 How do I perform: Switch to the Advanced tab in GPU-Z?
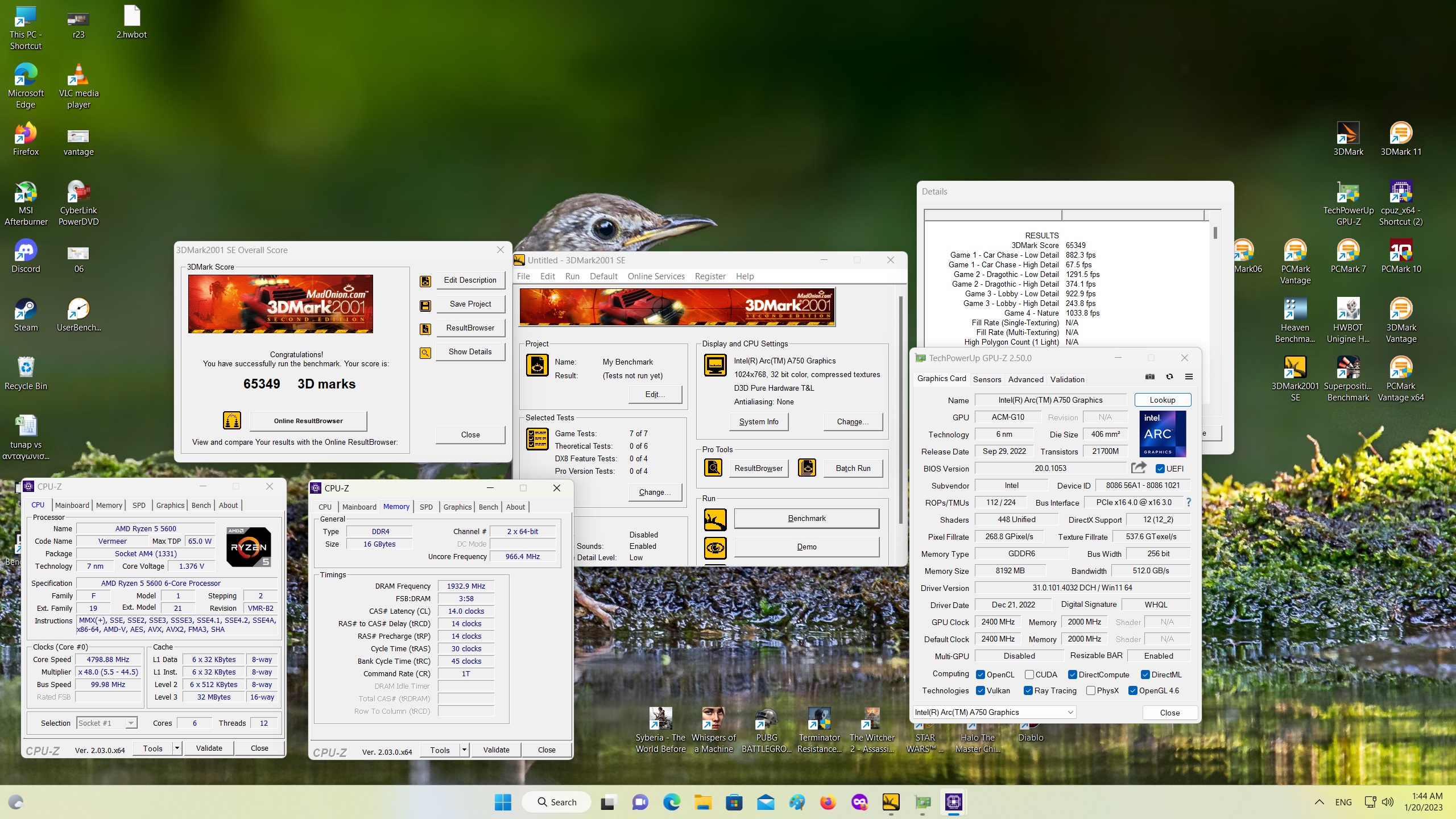(1025, 379)
